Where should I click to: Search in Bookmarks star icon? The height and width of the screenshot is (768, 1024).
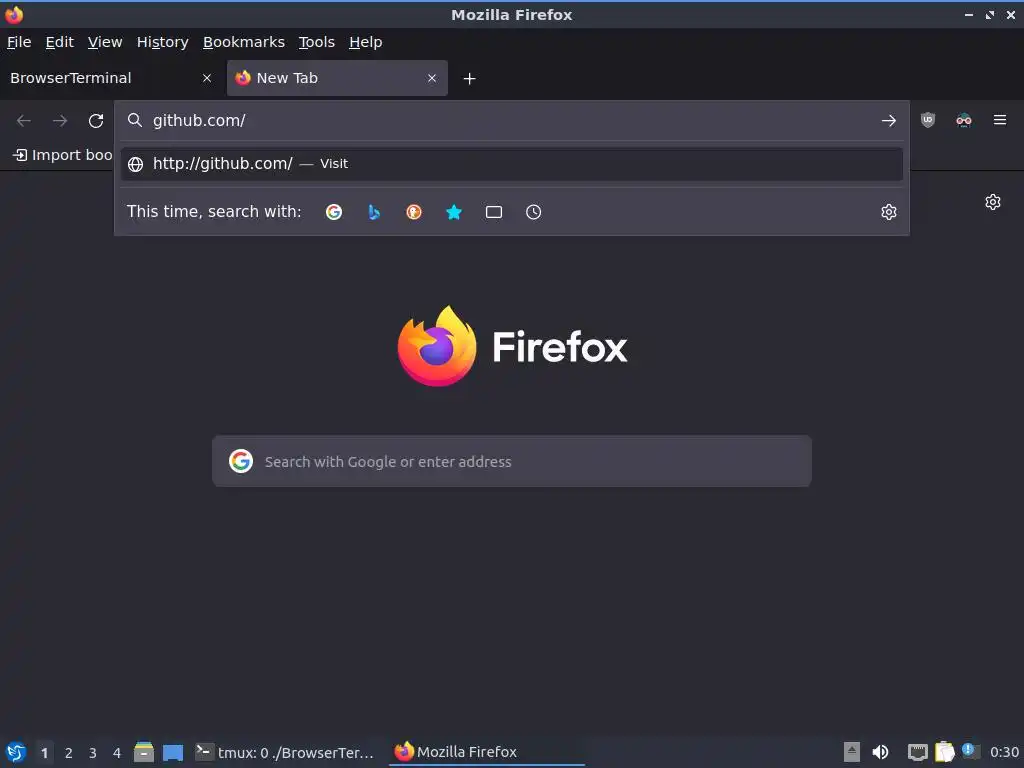tap(454, 212)
